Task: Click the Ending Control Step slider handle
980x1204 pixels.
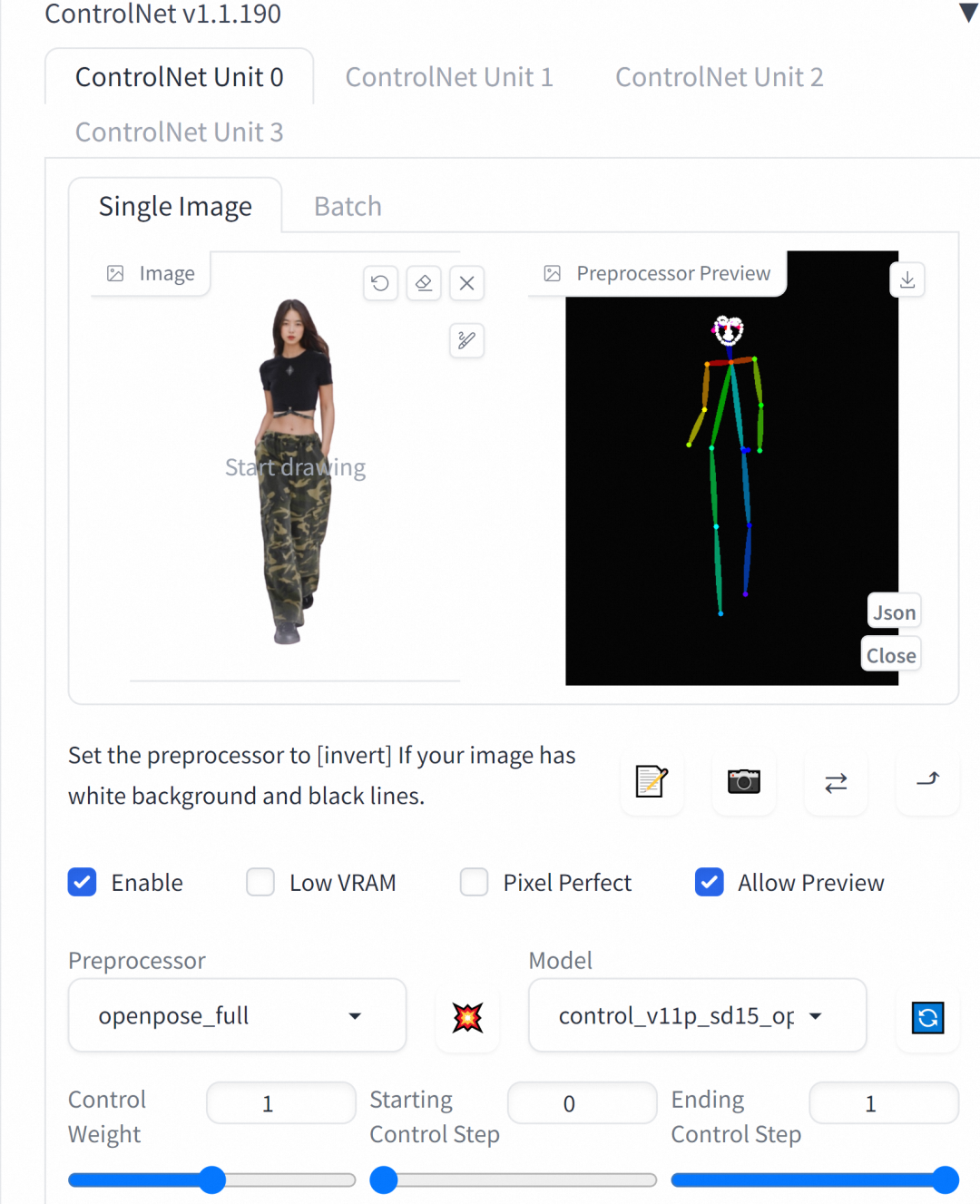Action: [946, 1180]
